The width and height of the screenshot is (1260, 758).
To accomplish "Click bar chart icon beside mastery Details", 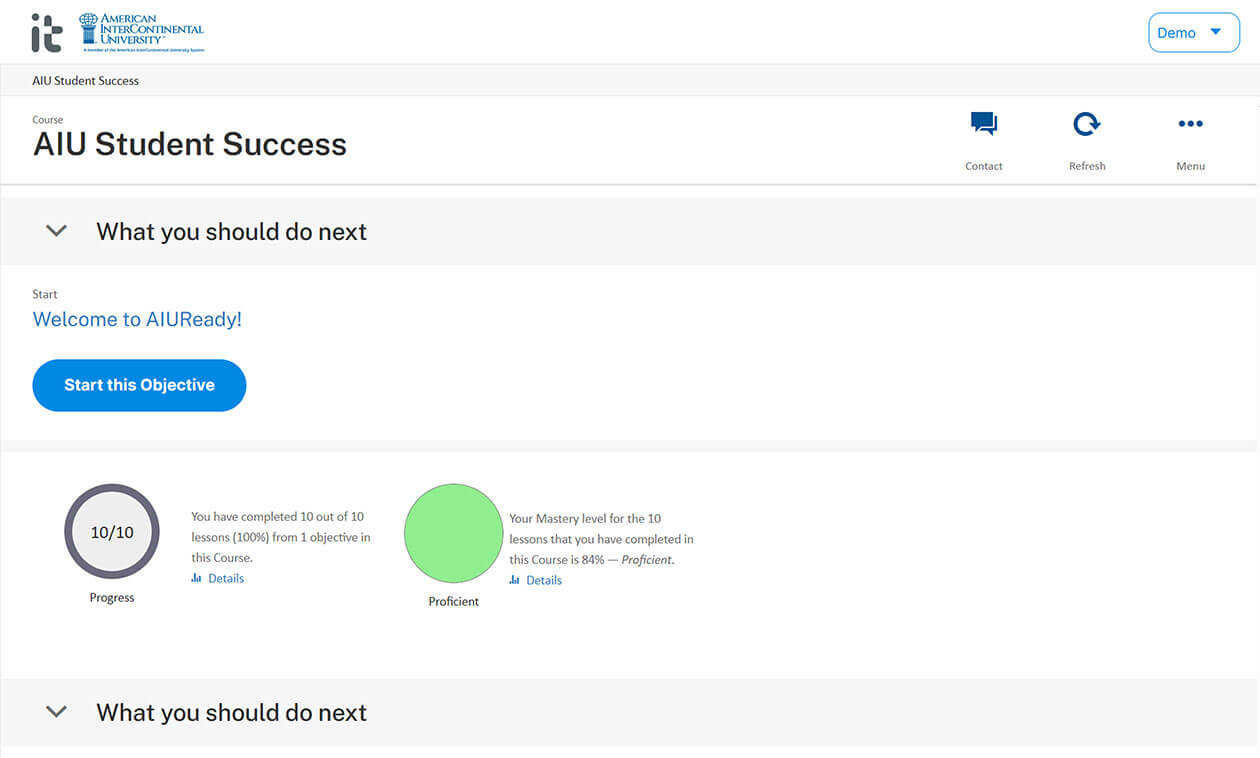I will click(515, 580).
